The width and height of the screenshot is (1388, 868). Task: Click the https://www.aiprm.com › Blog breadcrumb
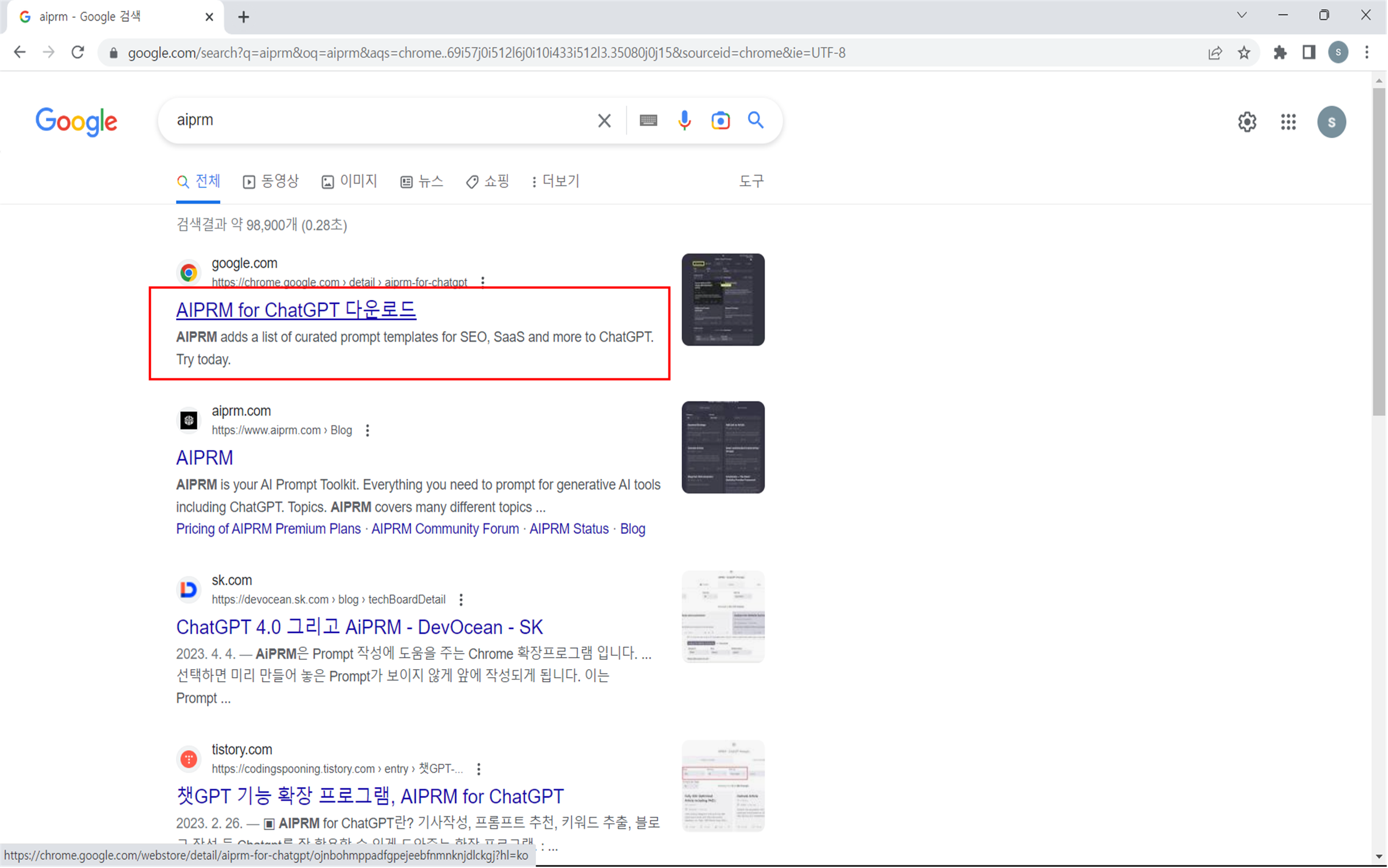pyautogui.click(x=282, y=431)
